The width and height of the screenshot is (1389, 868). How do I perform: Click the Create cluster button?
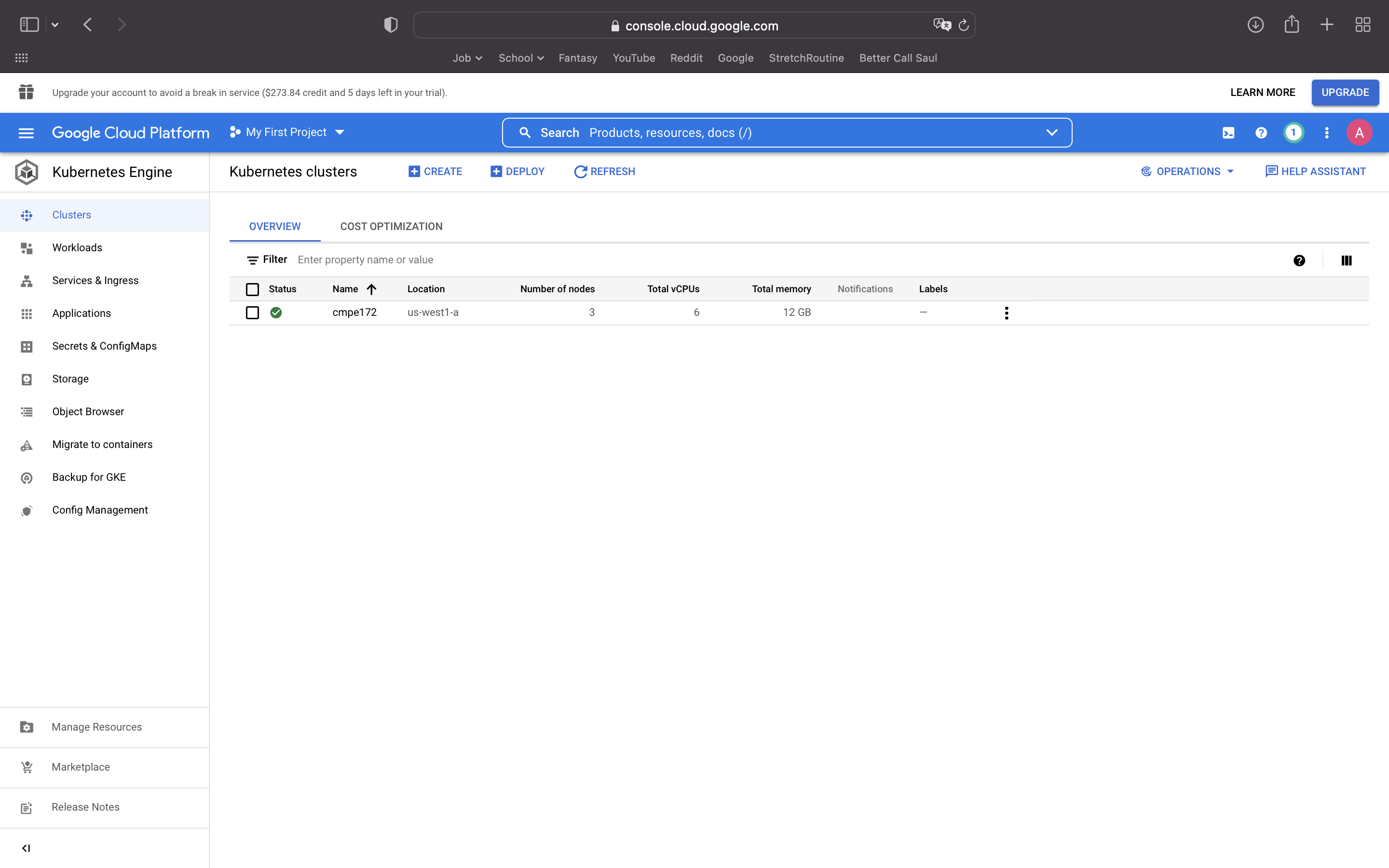coord(435,172)
